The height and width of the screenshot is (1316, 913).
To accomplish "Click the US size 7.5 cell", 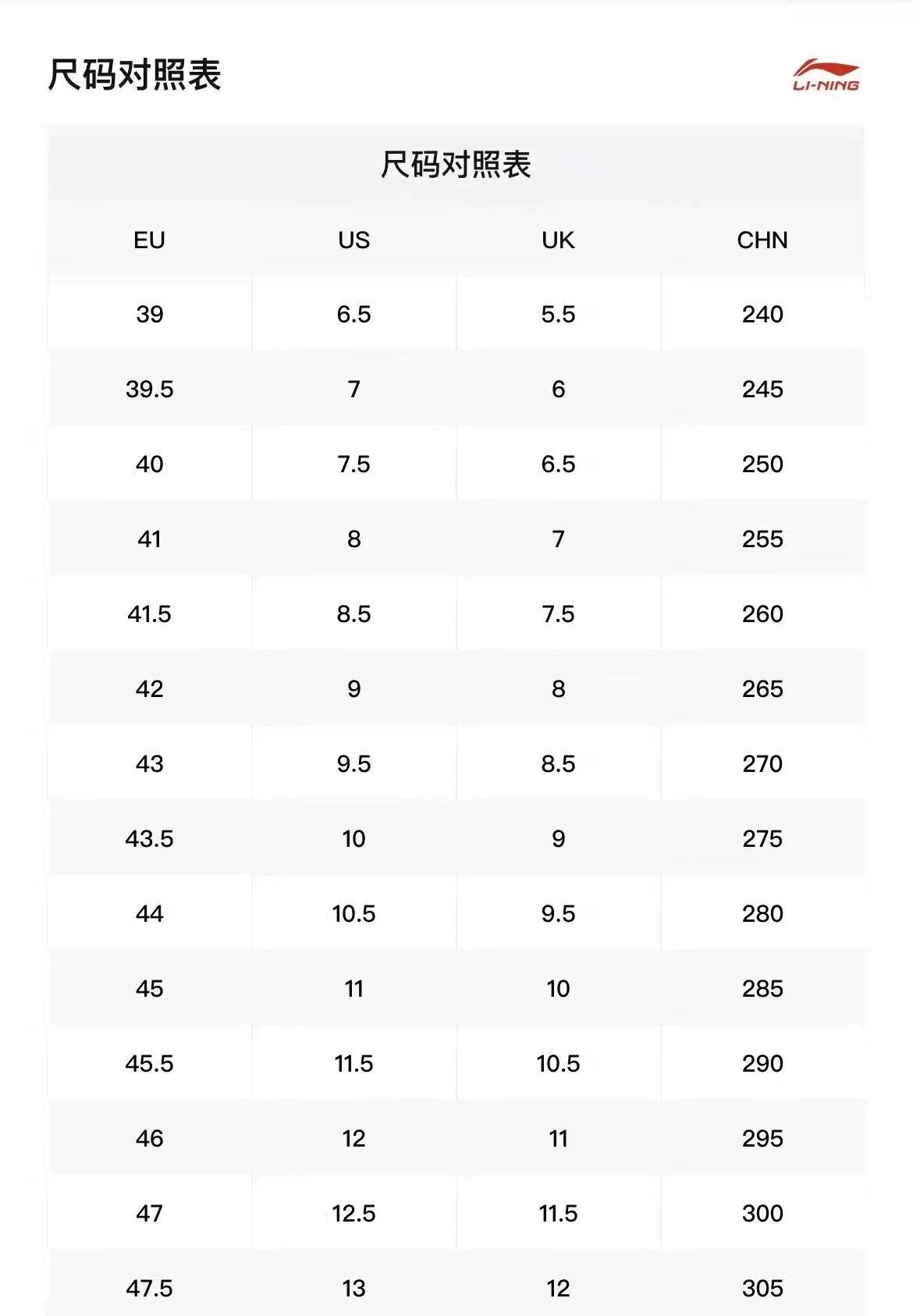I will pyautogui.click(x=353, y=464).
